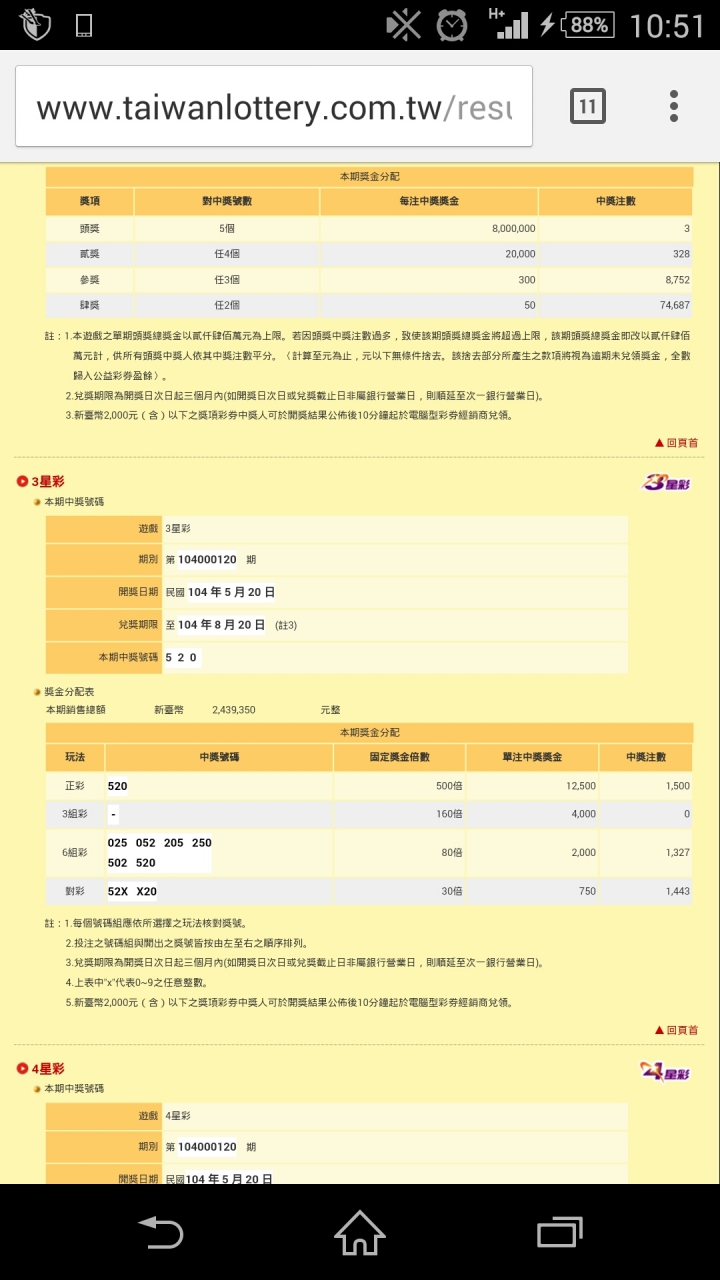Viewport: 720px width, 1280px height.
Task: Tap the red bullet icon beside 4星彩 heading
Action: (x=22, y=1069)
